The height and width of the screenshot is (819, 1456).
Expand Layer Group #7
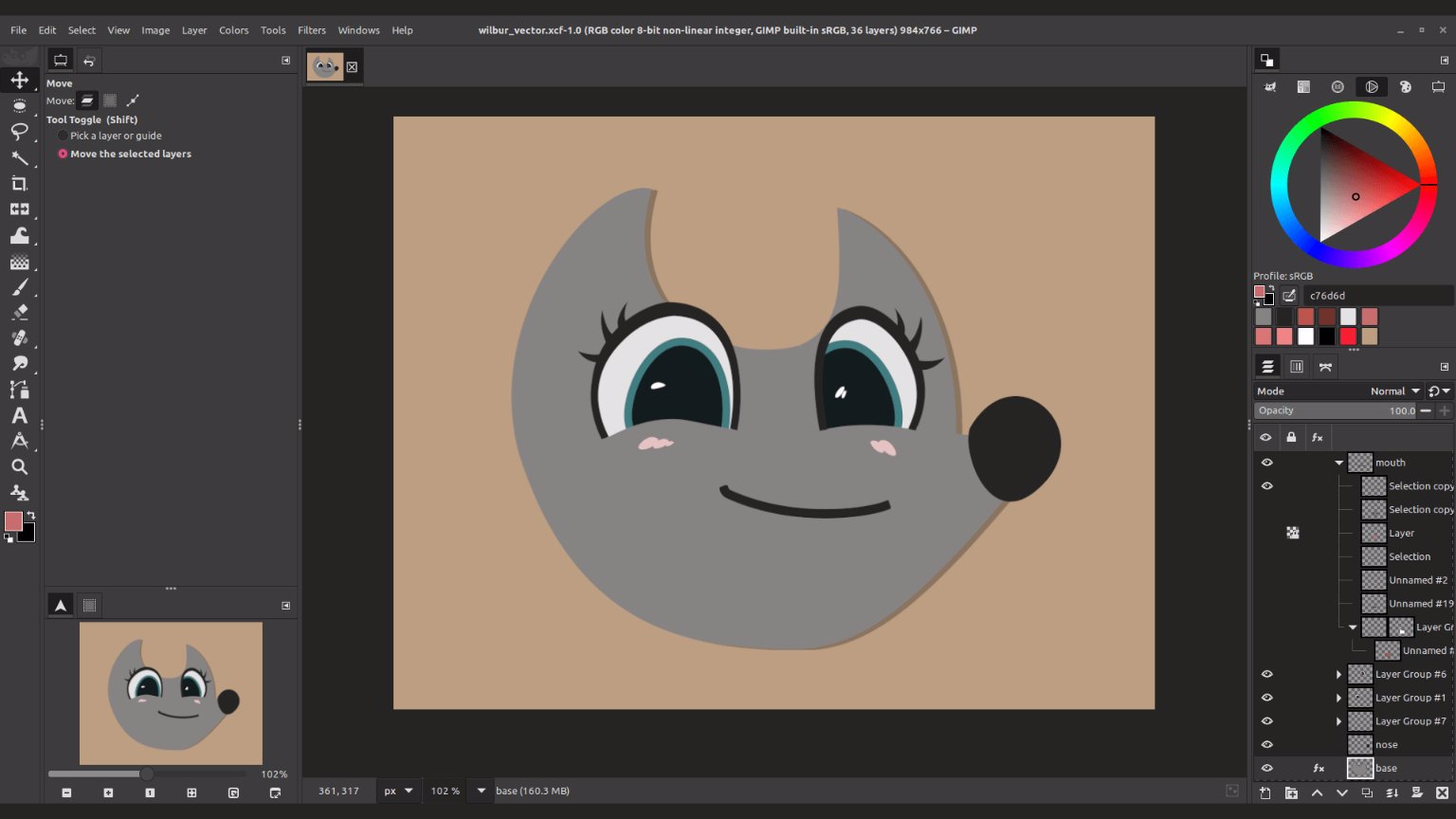tap(1338, 721)
